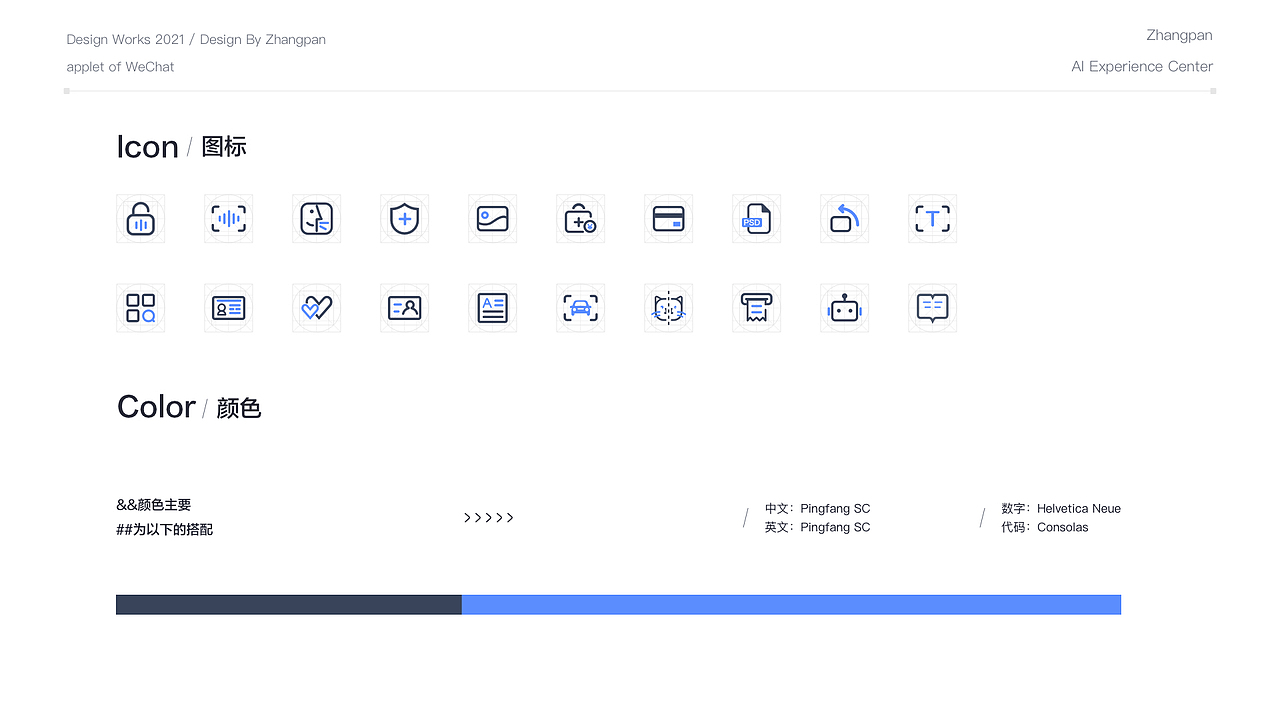
Task: Click '数字：Helvetica Neue' text
Action: pos(1061,509)
